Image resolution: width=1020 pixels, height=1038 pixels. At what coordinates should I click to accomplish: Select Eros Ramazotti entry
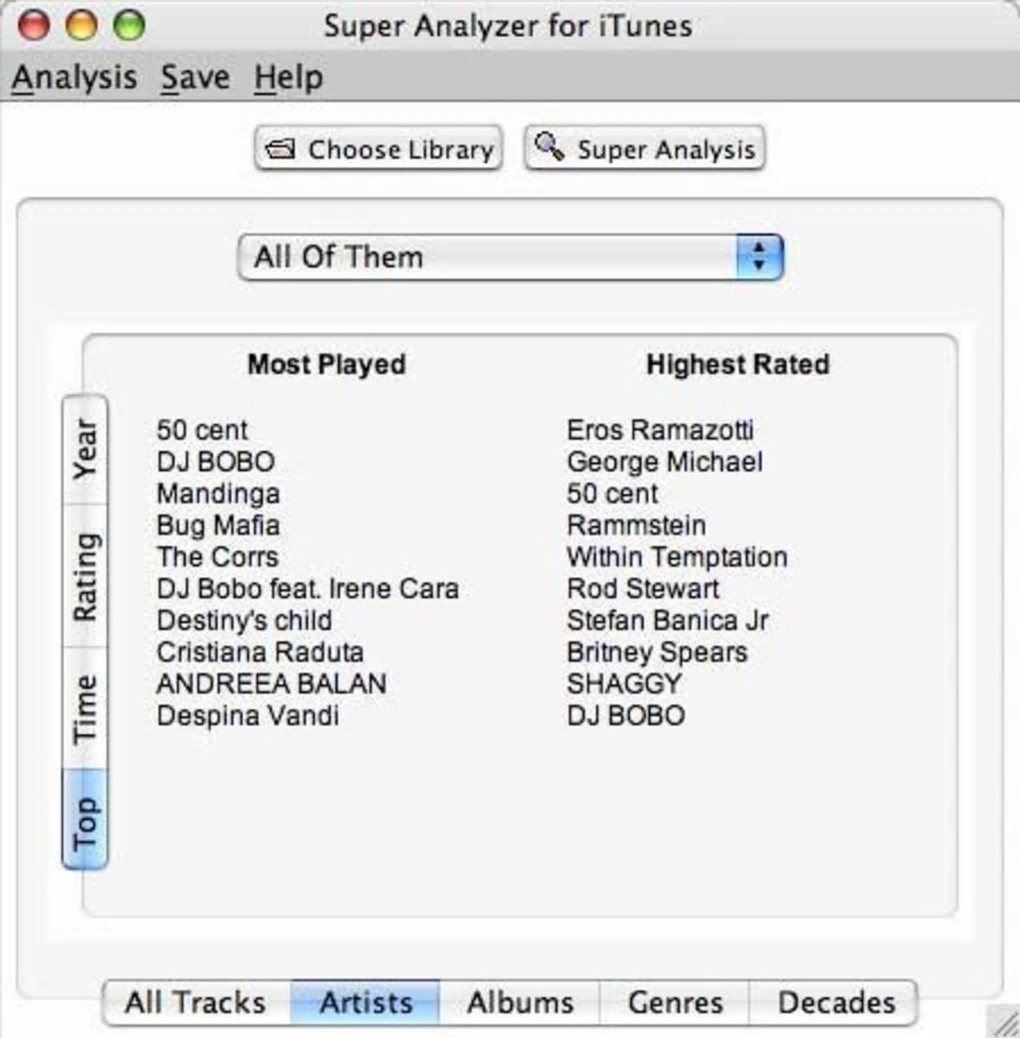coord(660,430)
